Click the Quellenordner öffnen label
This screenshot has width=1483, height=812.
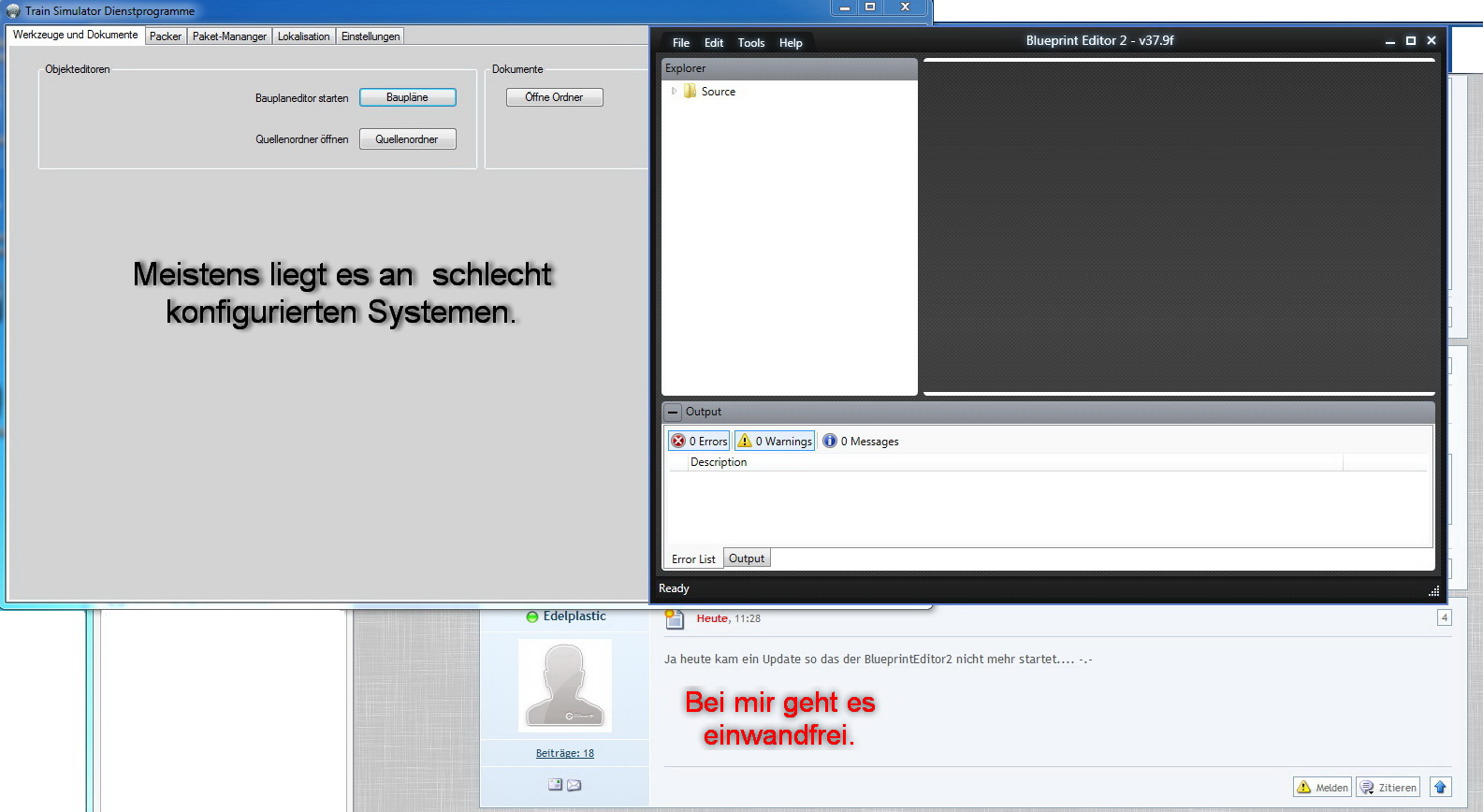tap(302, 139)
